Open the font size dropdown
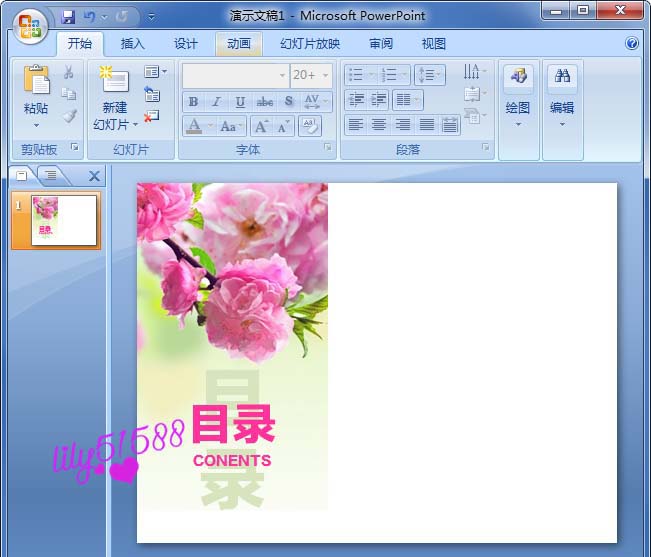Viewport: 651px width, 557px height. tap(325, 76)
